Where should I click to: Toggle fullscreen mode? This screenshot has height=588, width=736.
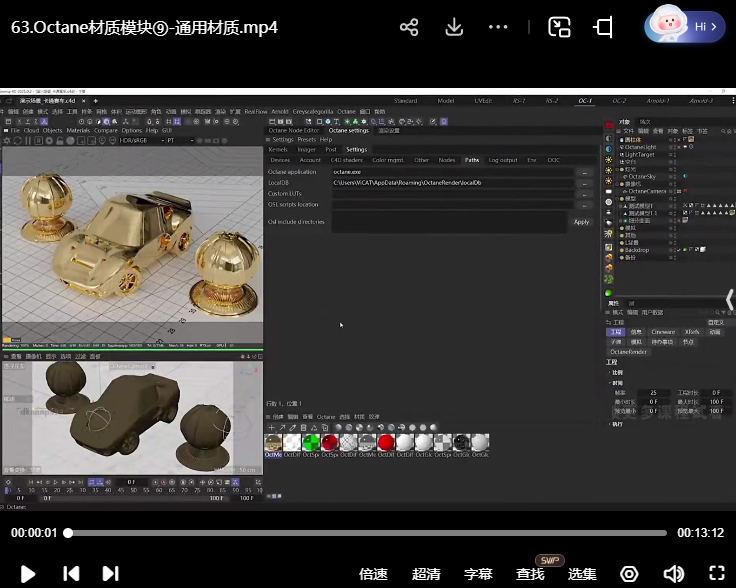[x=716, y=574]
